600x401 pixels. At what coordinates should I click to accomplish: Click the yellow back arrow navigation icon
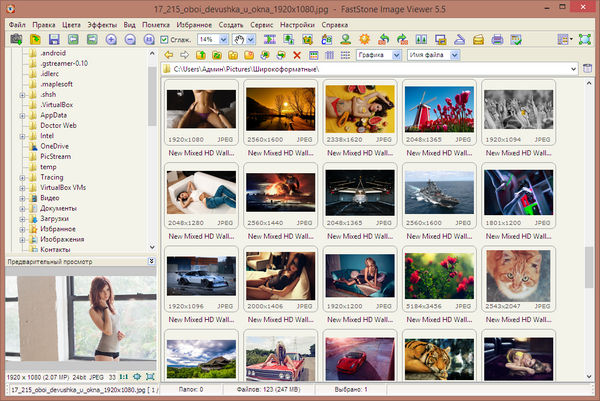tap(168, 54)
